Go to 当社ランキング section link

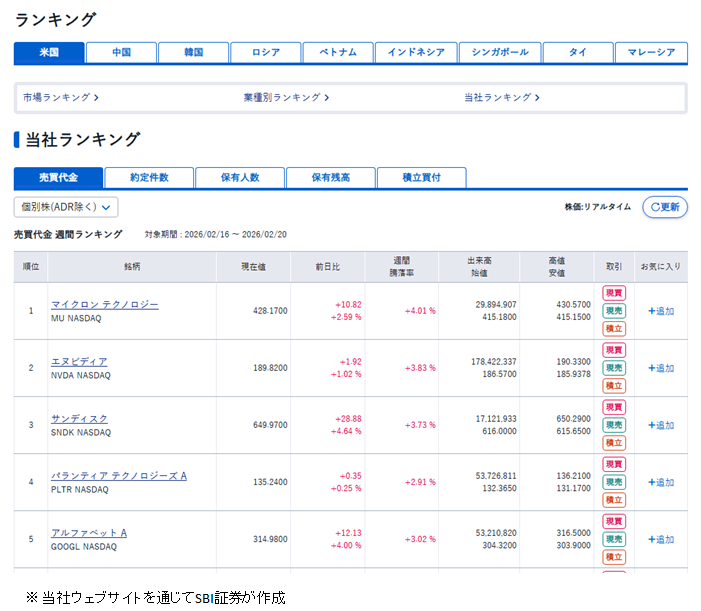coord(502,98)
